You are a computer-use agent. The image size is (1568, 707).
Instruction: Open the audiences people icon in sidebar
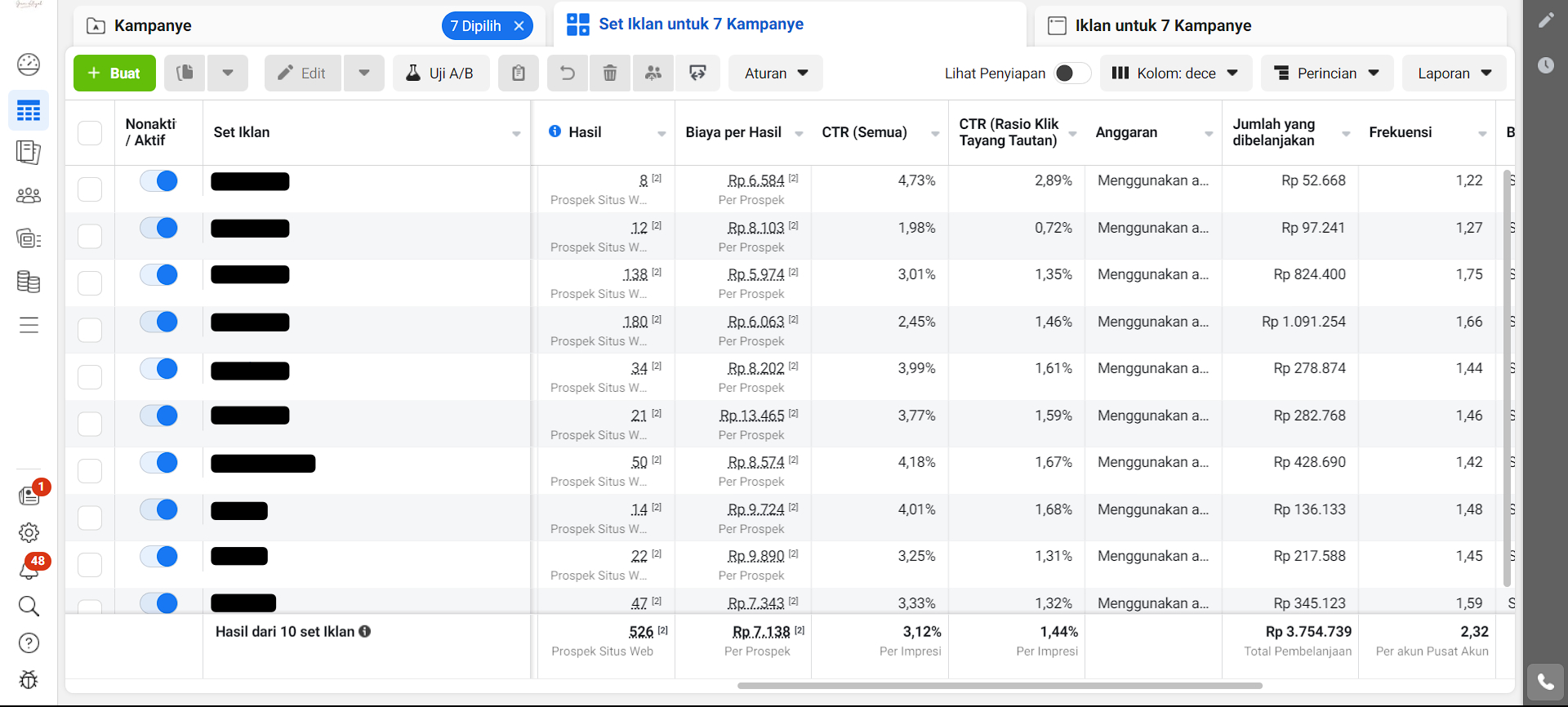tap(29, 196)
